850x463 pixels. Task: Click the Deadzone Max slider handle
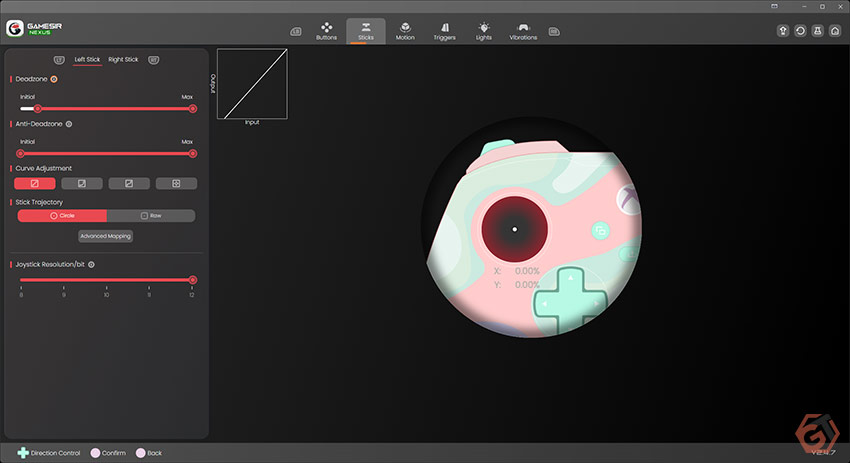click(x=192, y=109)
